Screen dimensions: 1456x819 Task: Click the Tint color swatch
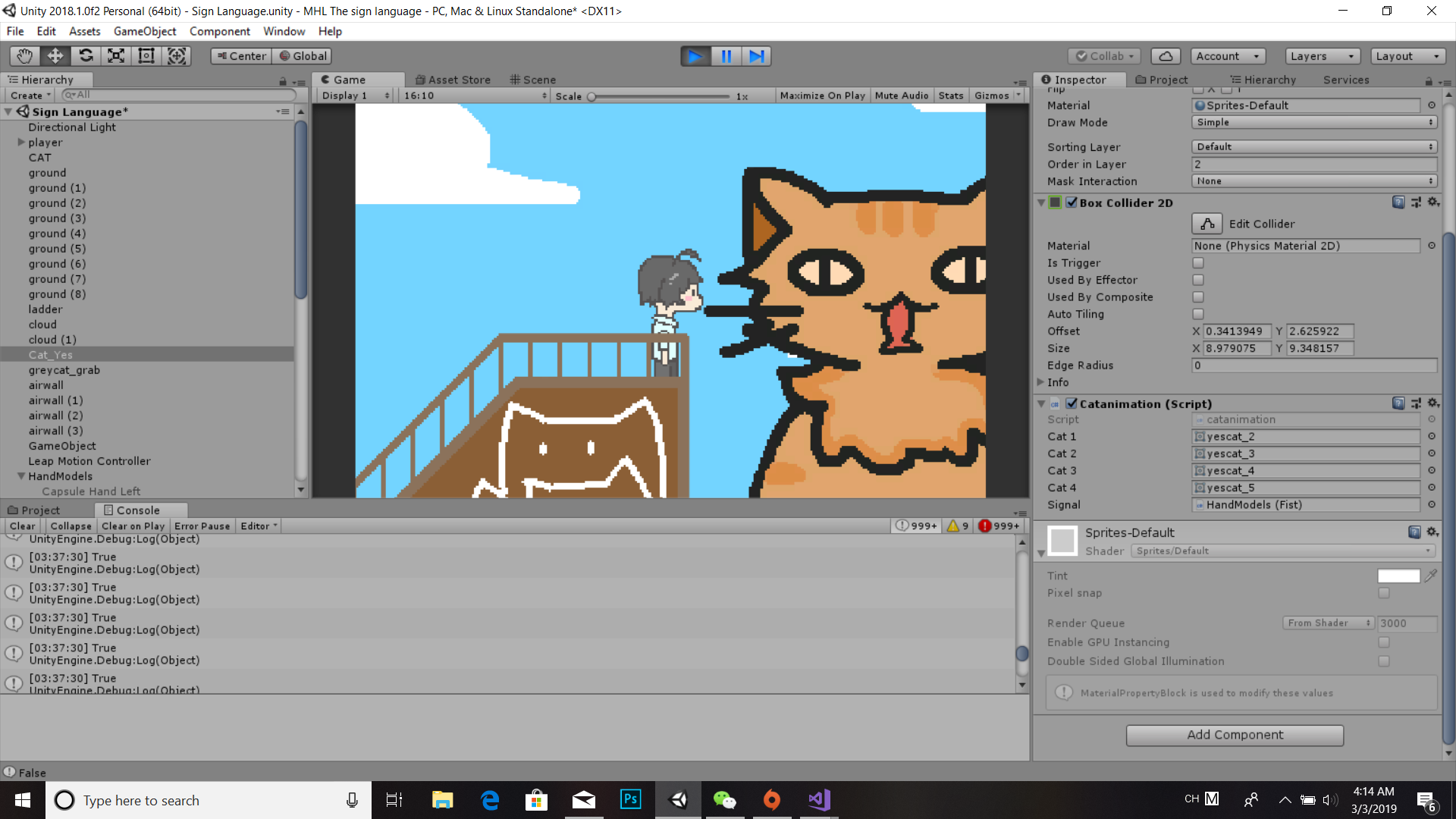pyautogui.click(x=1398, y=576)
